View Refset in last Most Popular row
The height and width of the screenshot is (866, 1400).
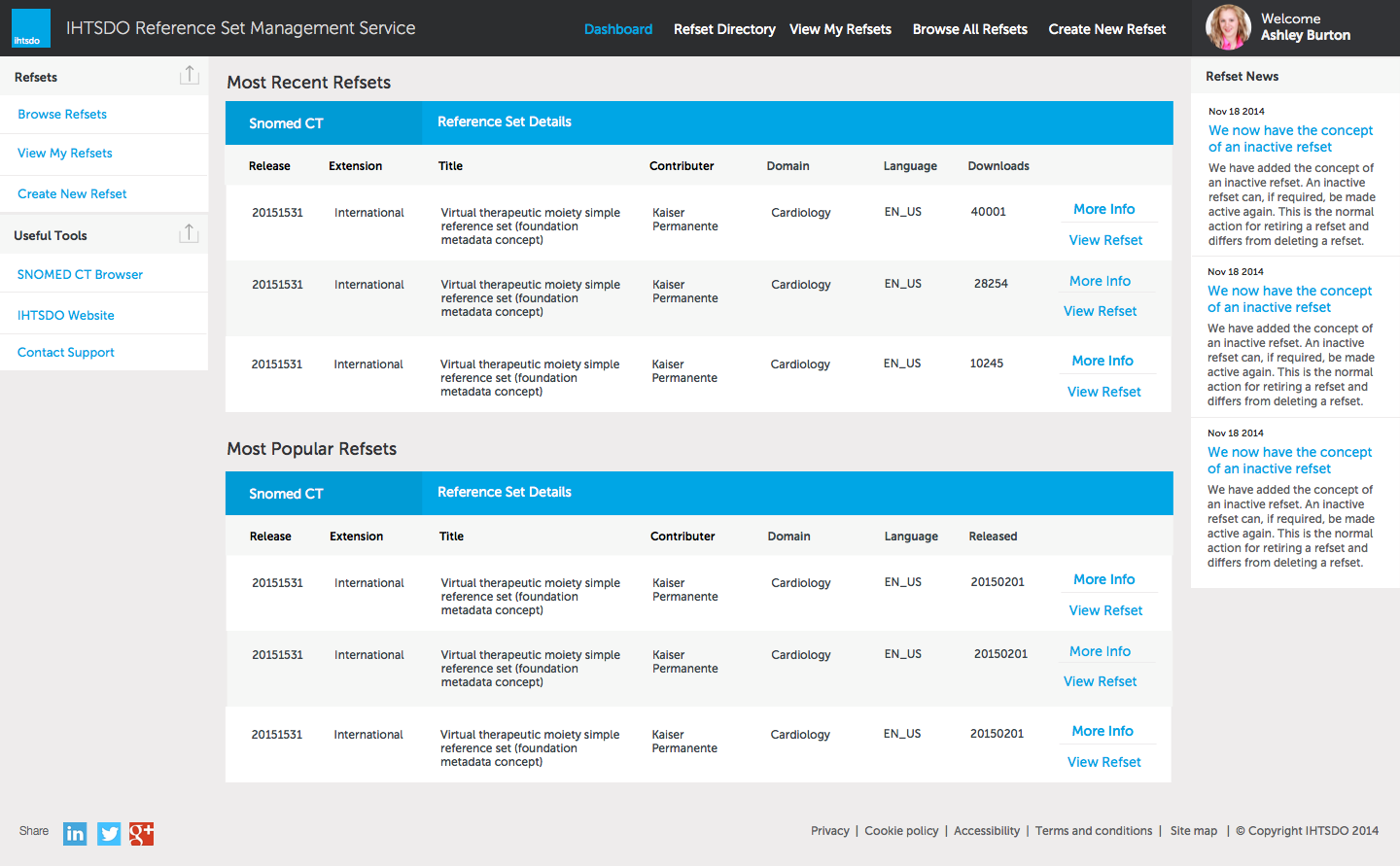[1104, 762]
